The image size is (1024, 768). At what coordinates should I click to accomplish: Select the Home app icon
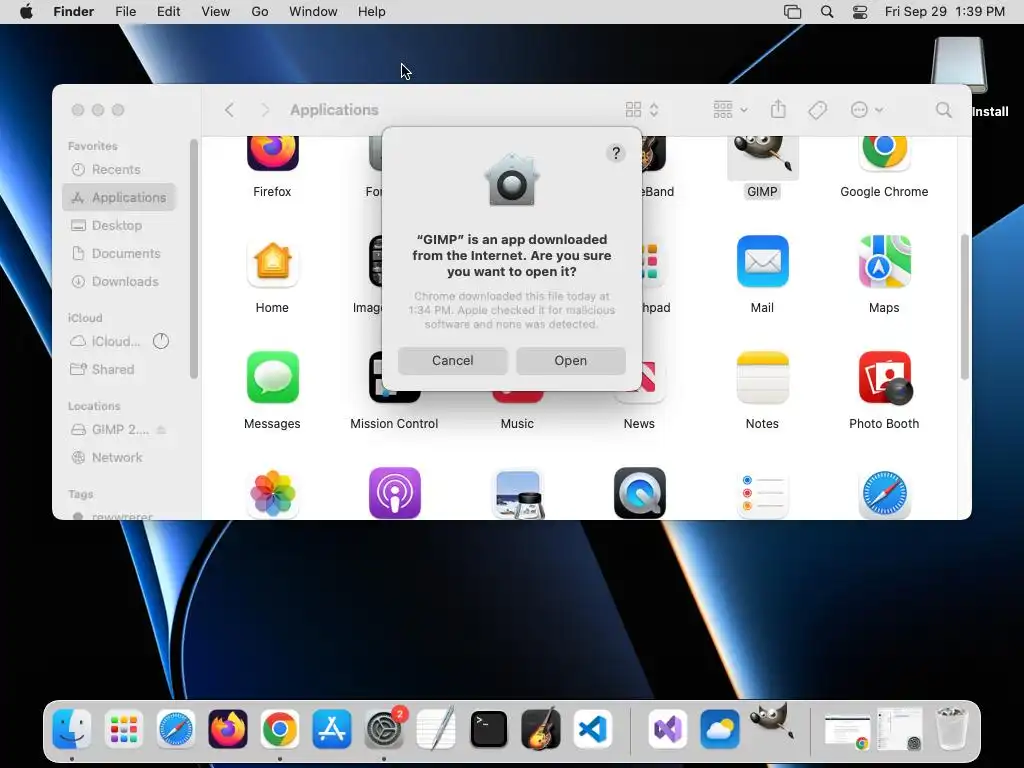(x=272, y=263)
